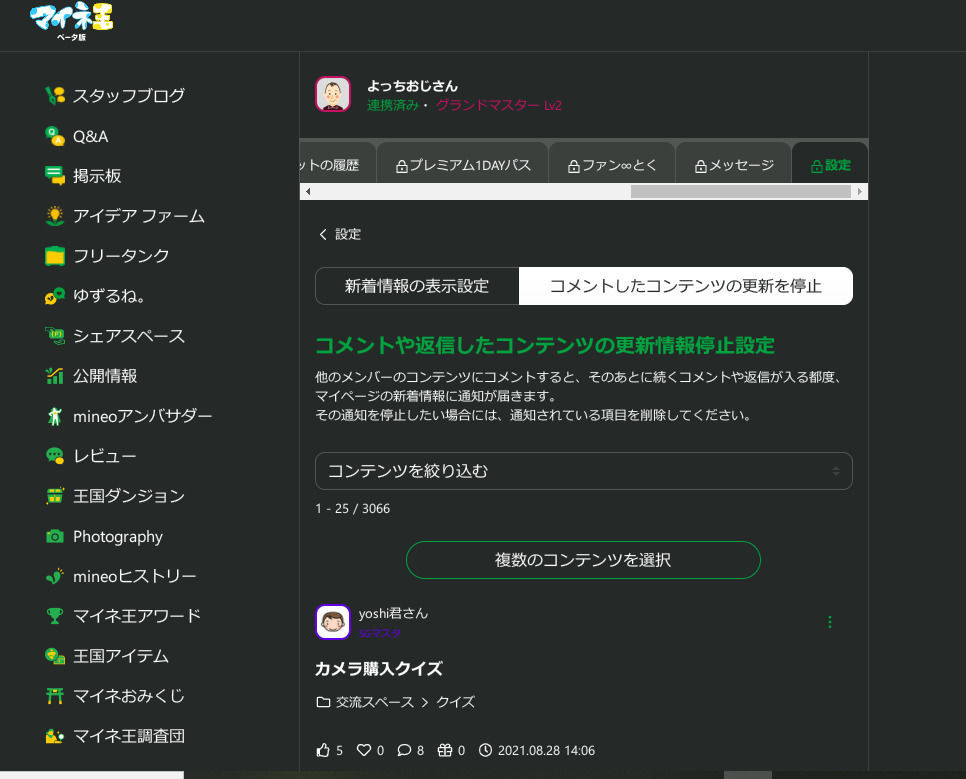This screenshot has height=779, width=966.
Task: Open the three-dot menu on yoshi君さん post
Action: click(829, 622)
